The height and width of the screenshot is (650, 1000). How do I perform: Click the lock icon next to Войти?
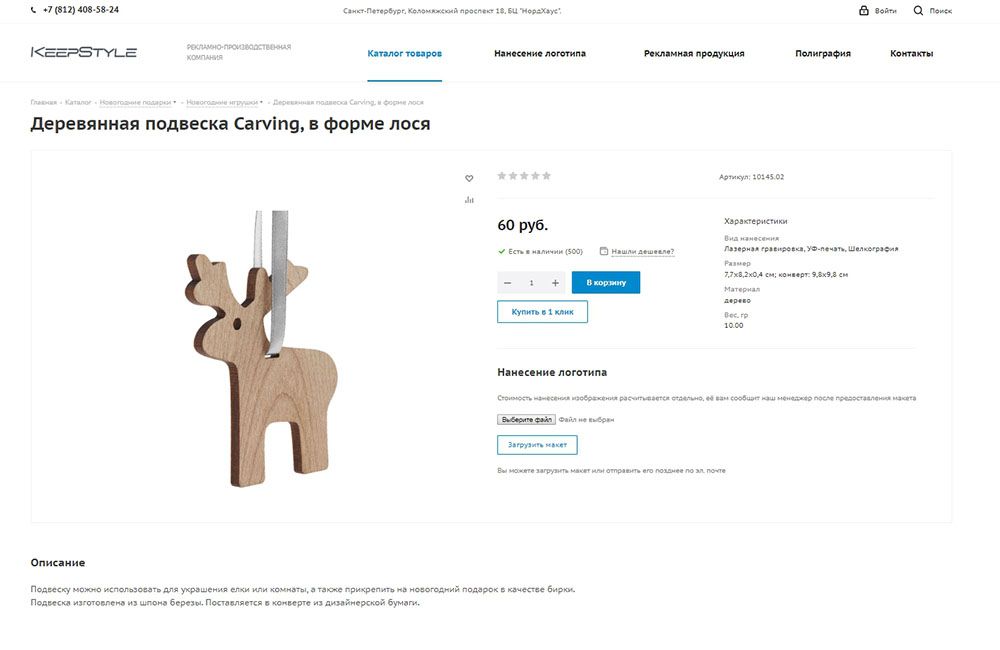tap(864, 10)
